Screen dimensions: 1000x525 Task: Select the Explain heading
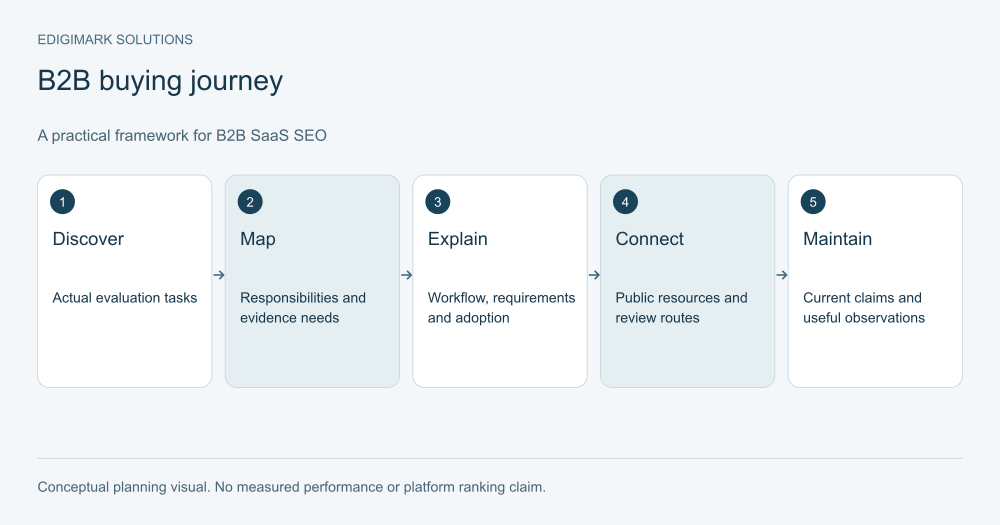[457, 239]
